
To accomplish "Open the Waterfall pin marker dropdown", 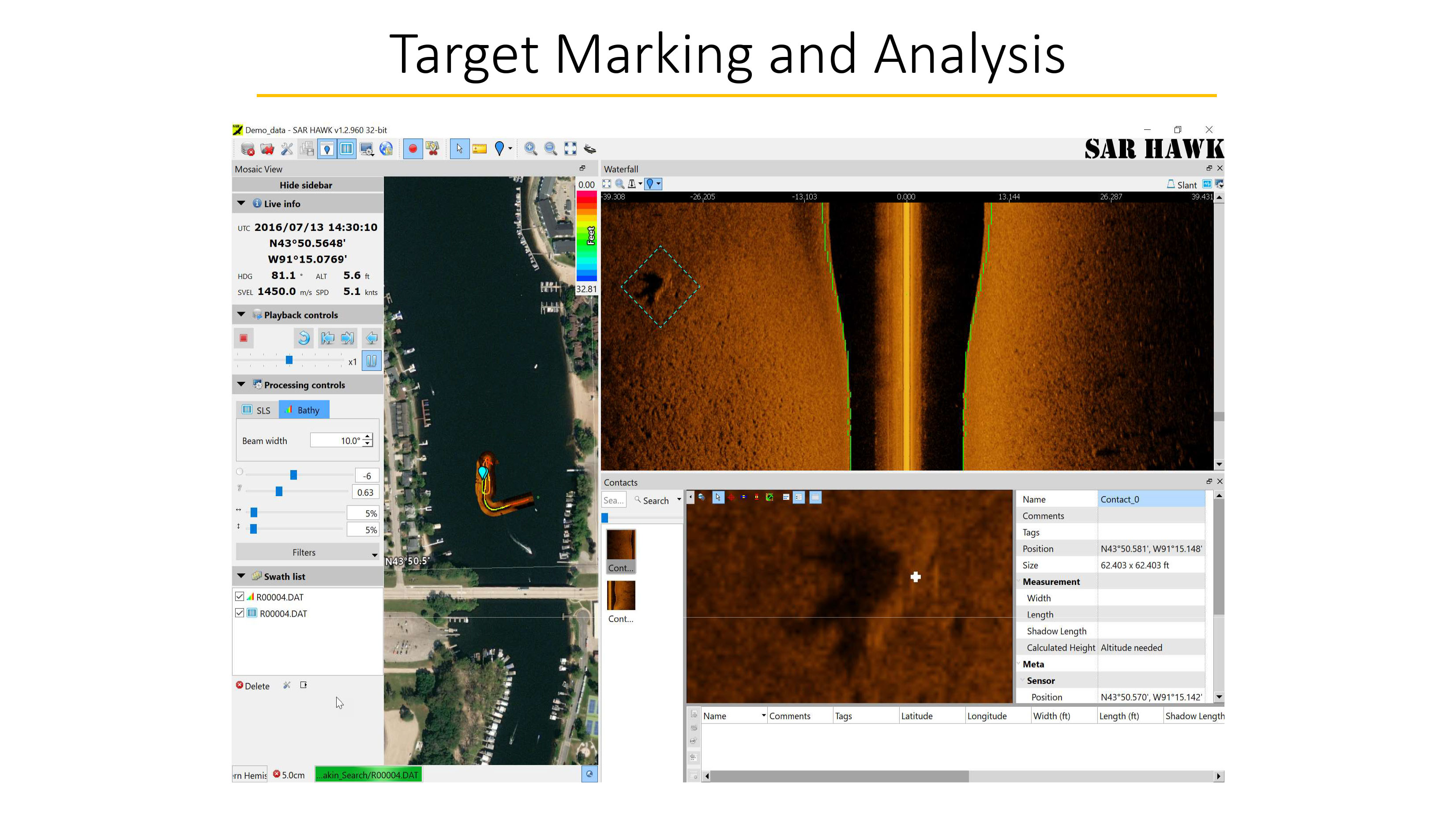I will click(x=658, y=184).
